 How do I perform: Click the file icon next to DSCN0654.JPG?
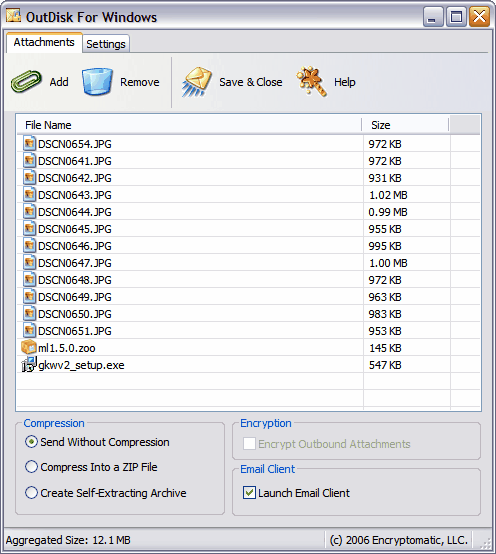point(29,143)
